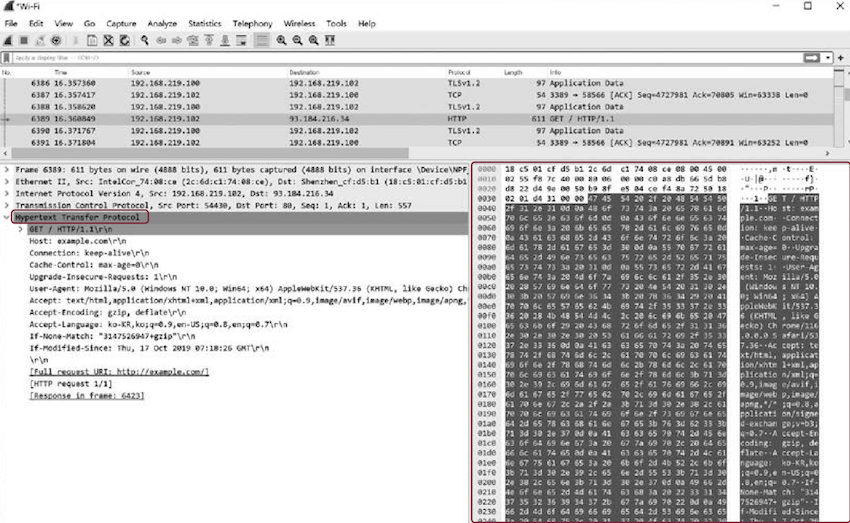Open the Go menu

[89, 23]
